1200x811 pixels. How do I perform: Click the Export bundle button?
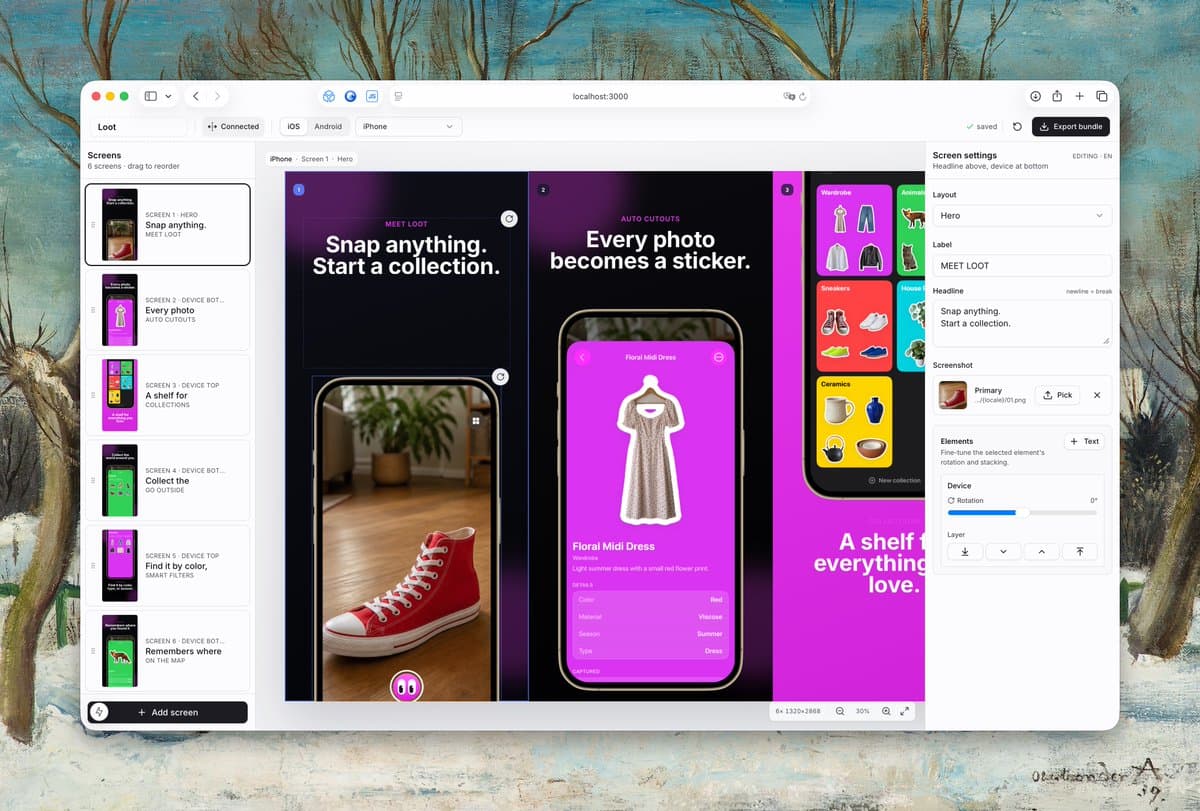(1070, 127)
